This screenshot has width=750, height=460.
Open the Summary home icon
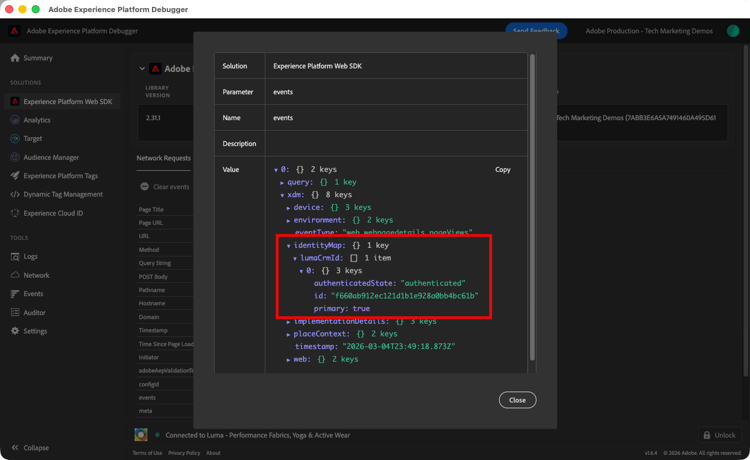15,58
